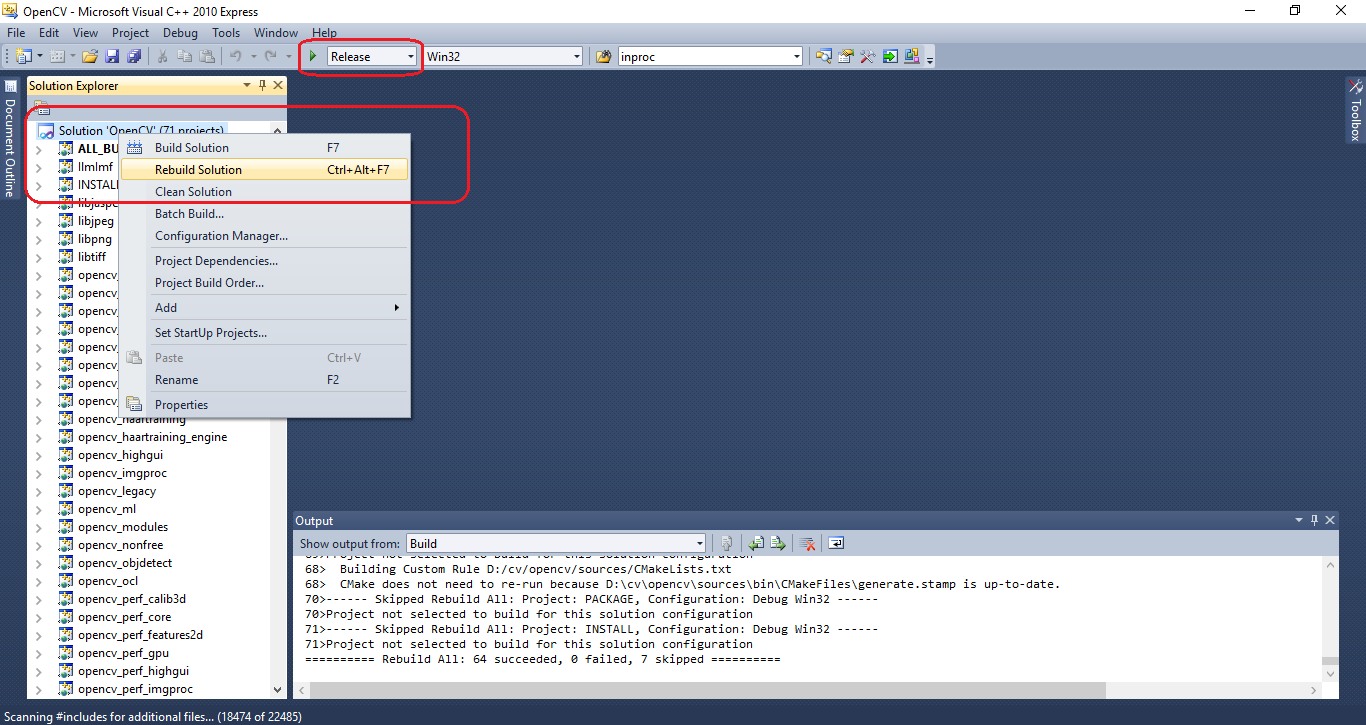Click the New Project toolbar icon
The height and width of the screenshot is (725, 1366).
[x=23, y=56]
